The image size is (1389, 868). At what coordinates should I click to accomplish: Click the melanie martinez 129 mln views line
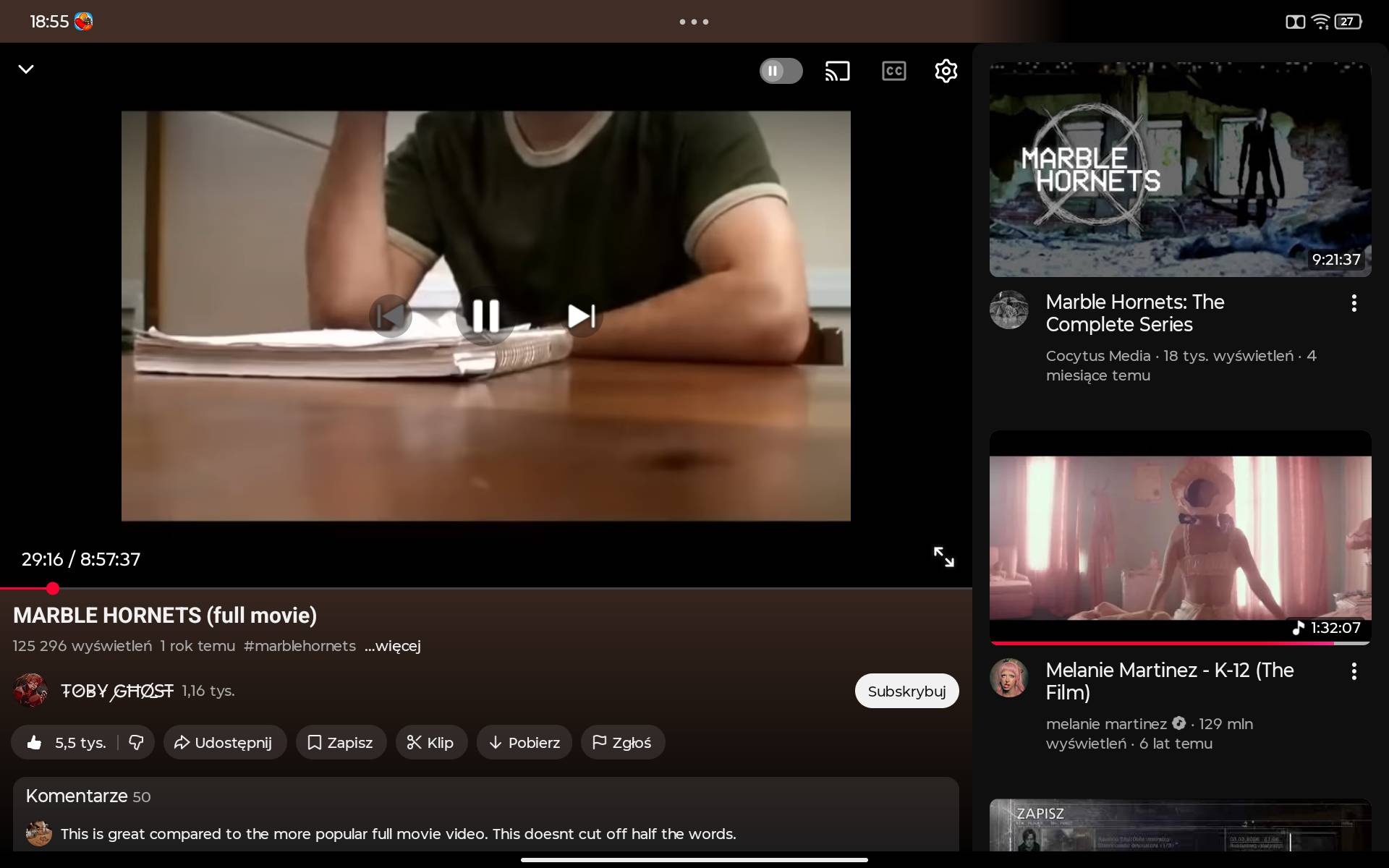(1150, 733)
